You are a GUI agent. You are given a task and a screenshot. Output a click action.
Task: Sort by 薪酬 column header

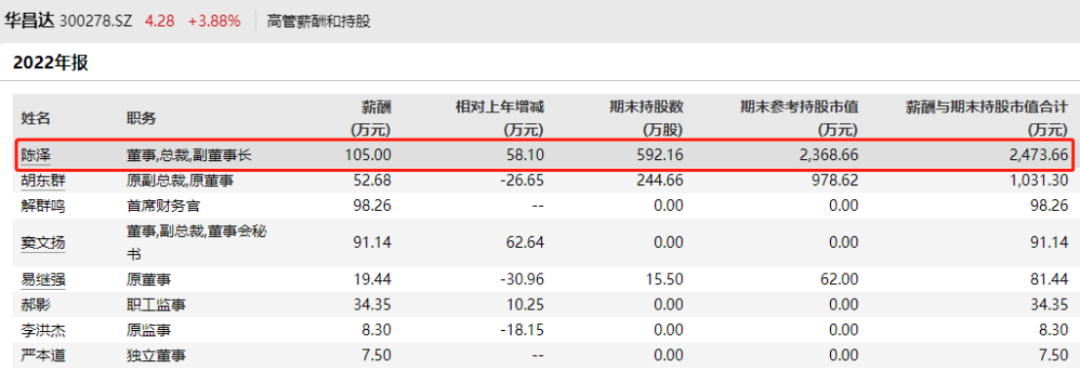click(371, 118)
